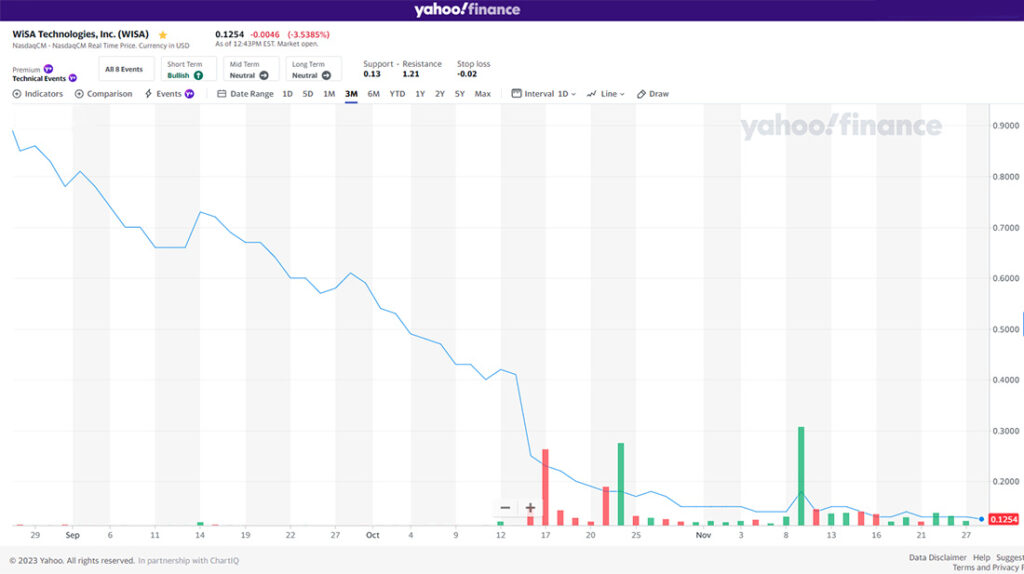
Task: Click the premium badge next to Events
Action: [x=189, y=94]
